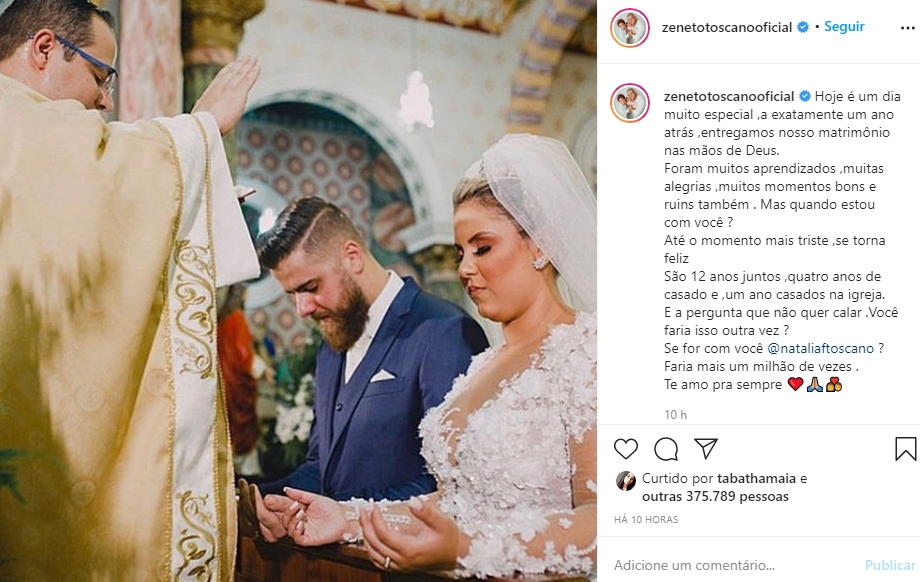Click the verified badge in the header
920x582 pixels.
803,27
